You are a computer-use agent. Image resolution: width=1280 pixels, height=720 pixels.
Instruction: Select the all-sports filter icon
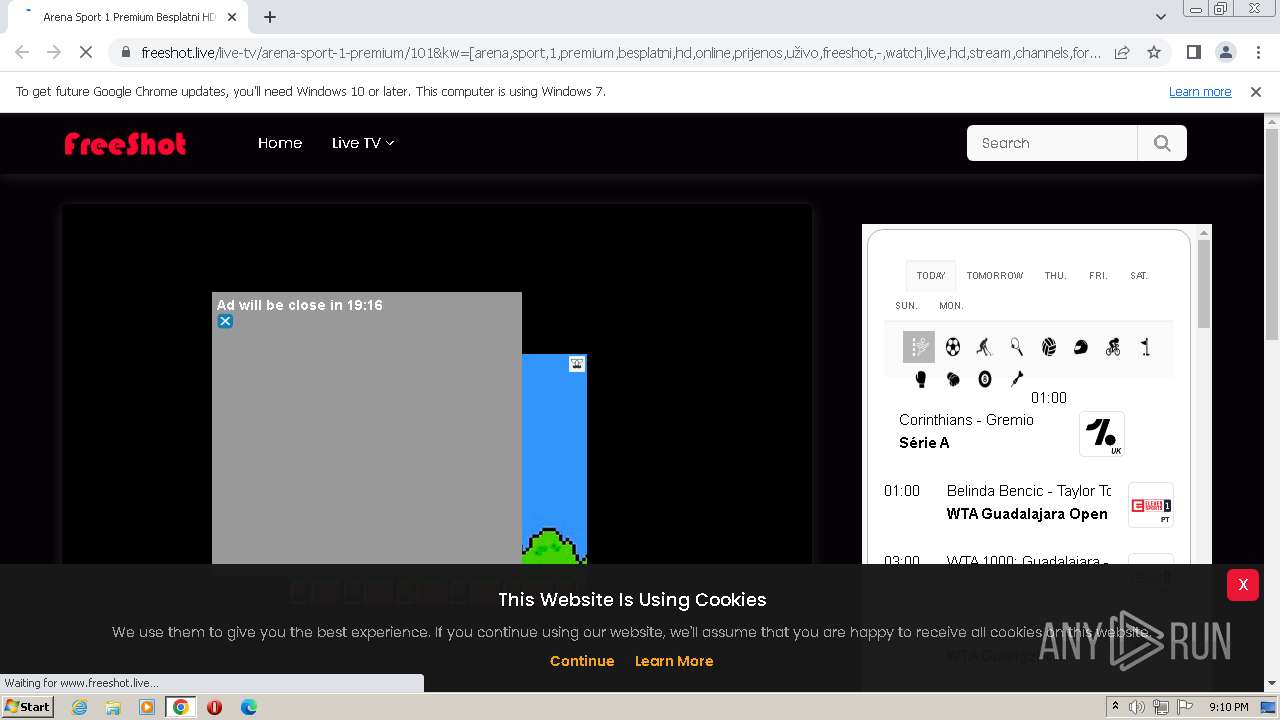pyautogui.click(x=919, y=347)
